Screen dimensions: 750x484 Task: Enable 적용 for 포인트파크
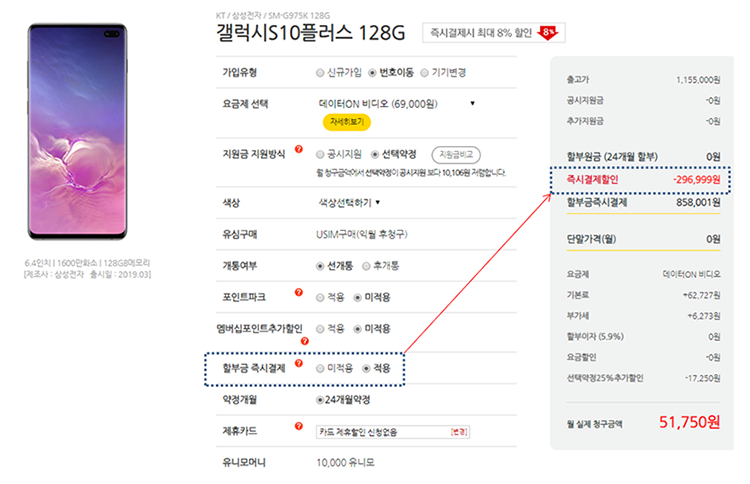tap(320, 297)
